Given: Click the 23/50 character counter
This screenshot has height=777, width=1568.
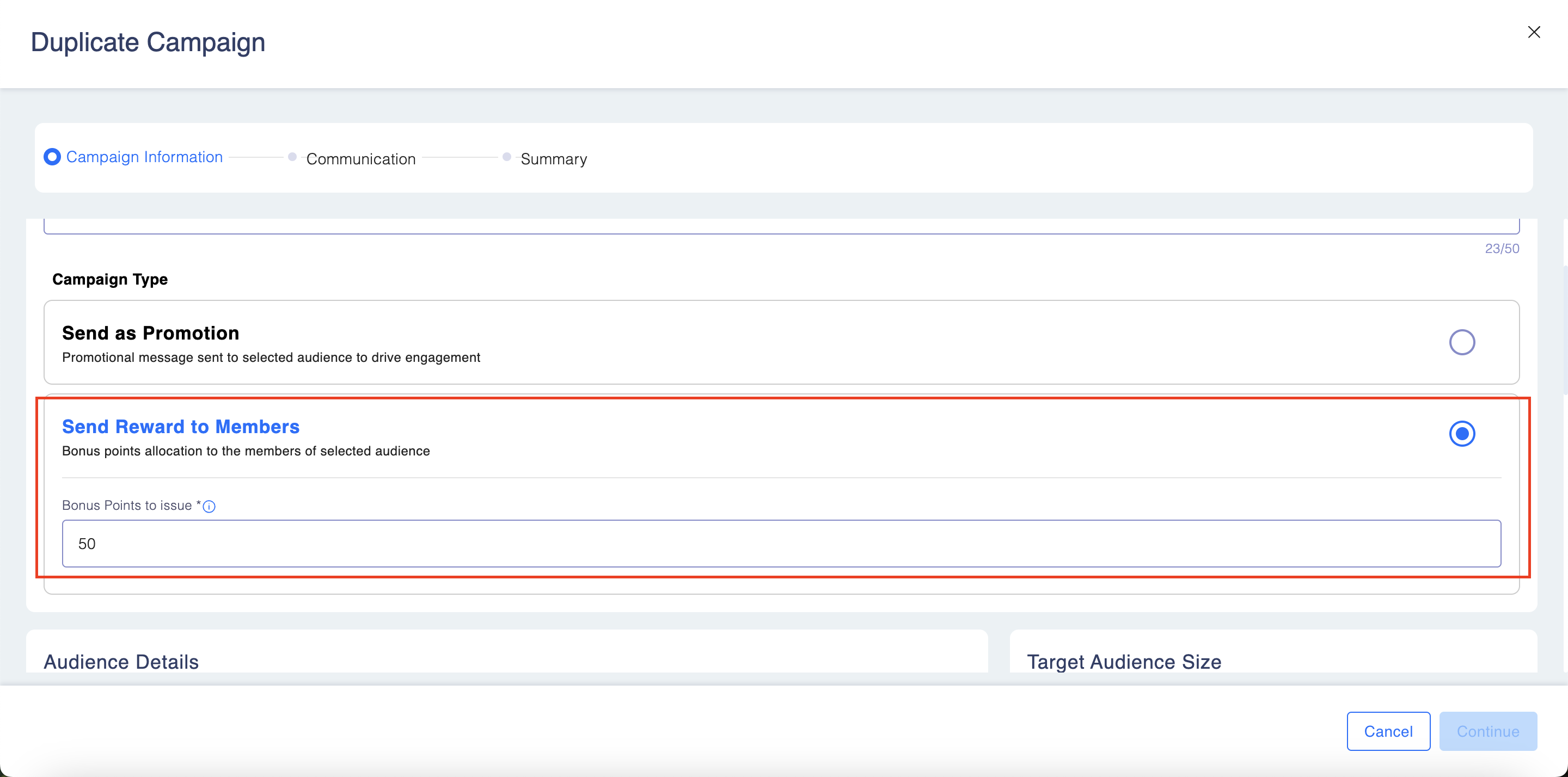Looking at the screenshot, I should click(x=1502, y=248).
